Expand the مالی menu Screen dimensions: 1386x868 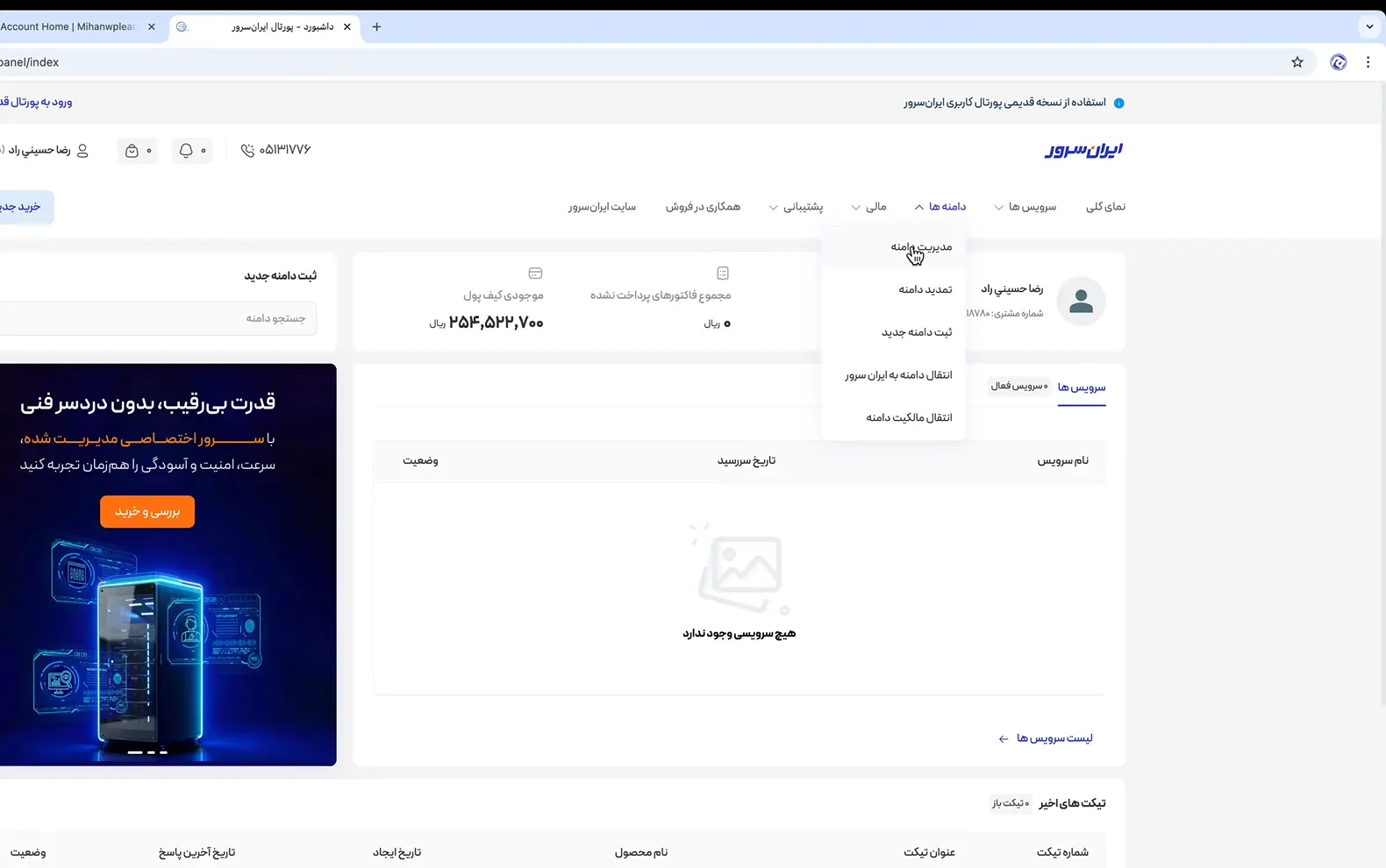click(x=868, y=207)
